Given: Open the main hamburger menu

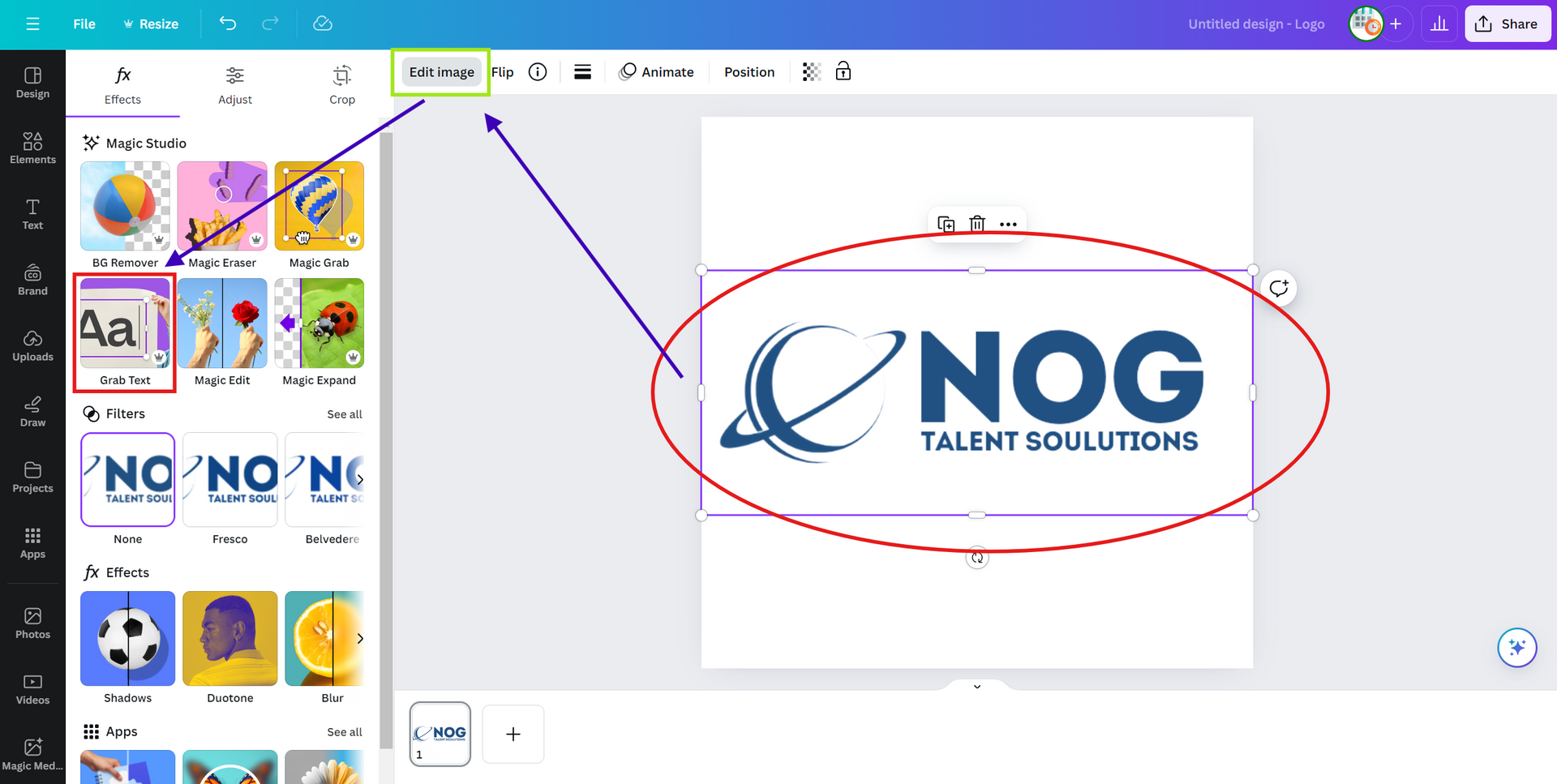Looking at the screenshot, I should tap(32, 24).
